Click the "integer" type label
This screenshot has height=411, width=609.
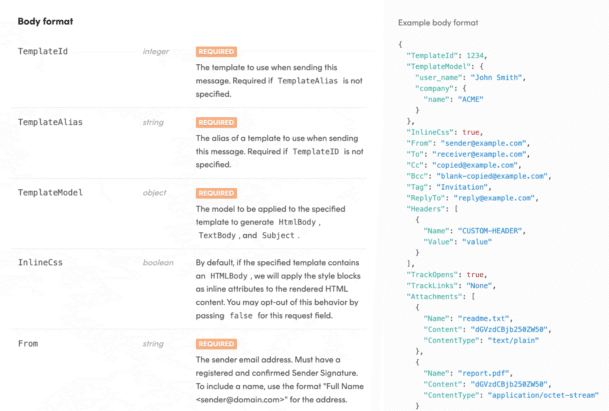155,50
